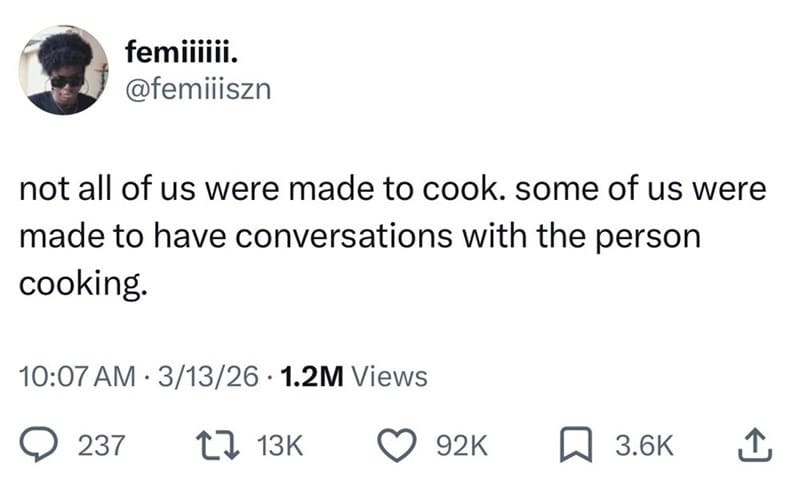Open the femiiiiii. profile avatar picture
800x498 pixels.
pos(63,71)
